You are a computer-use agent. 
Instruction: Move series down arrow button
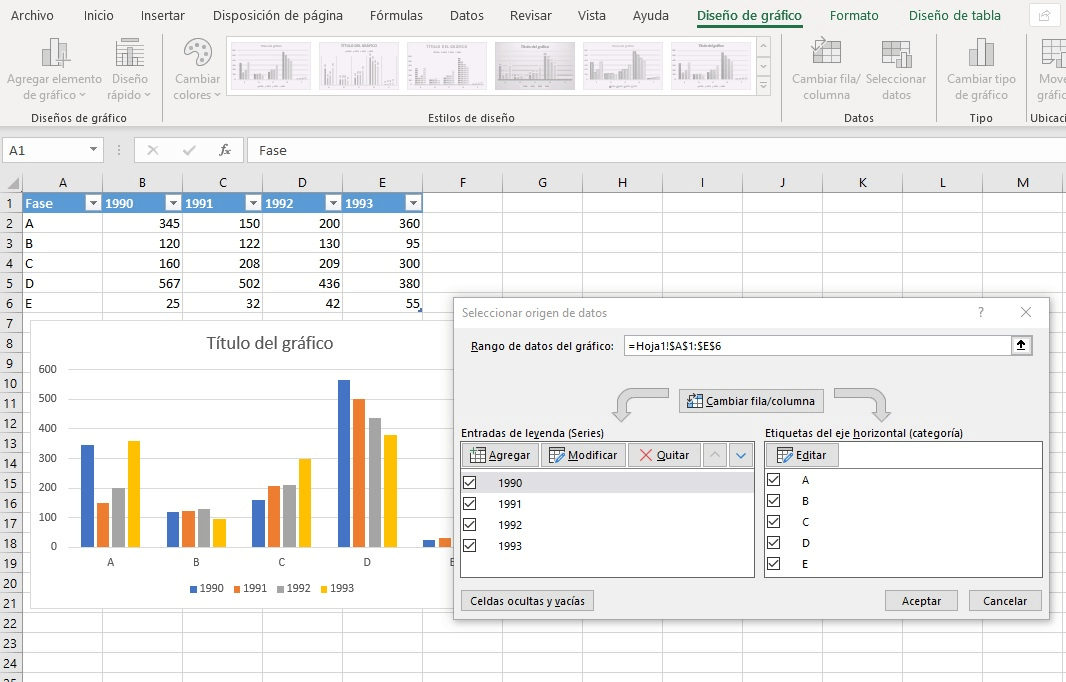741,455
